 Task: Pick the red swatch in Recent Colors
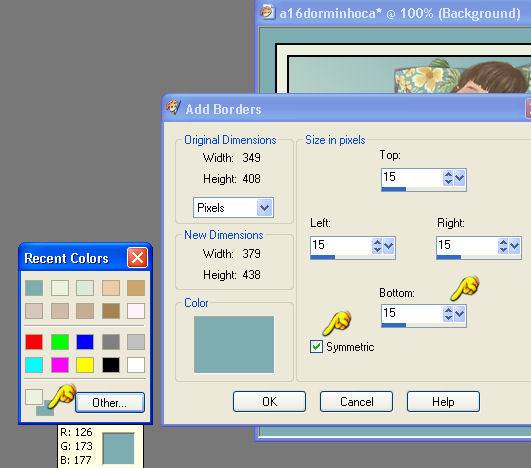click(34, 342)
